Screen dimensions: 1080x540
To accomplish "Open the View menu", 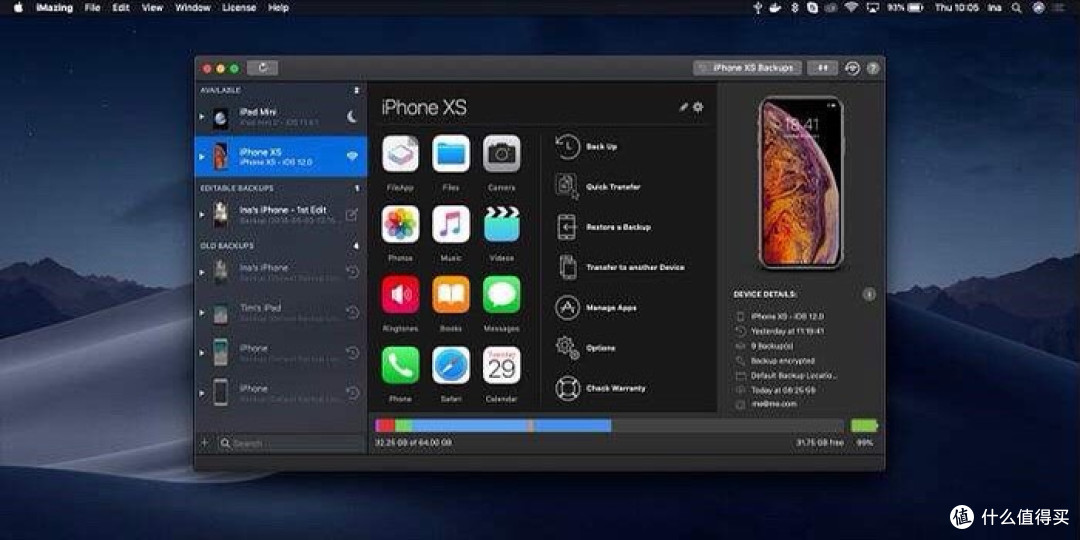I will point(152,8).
